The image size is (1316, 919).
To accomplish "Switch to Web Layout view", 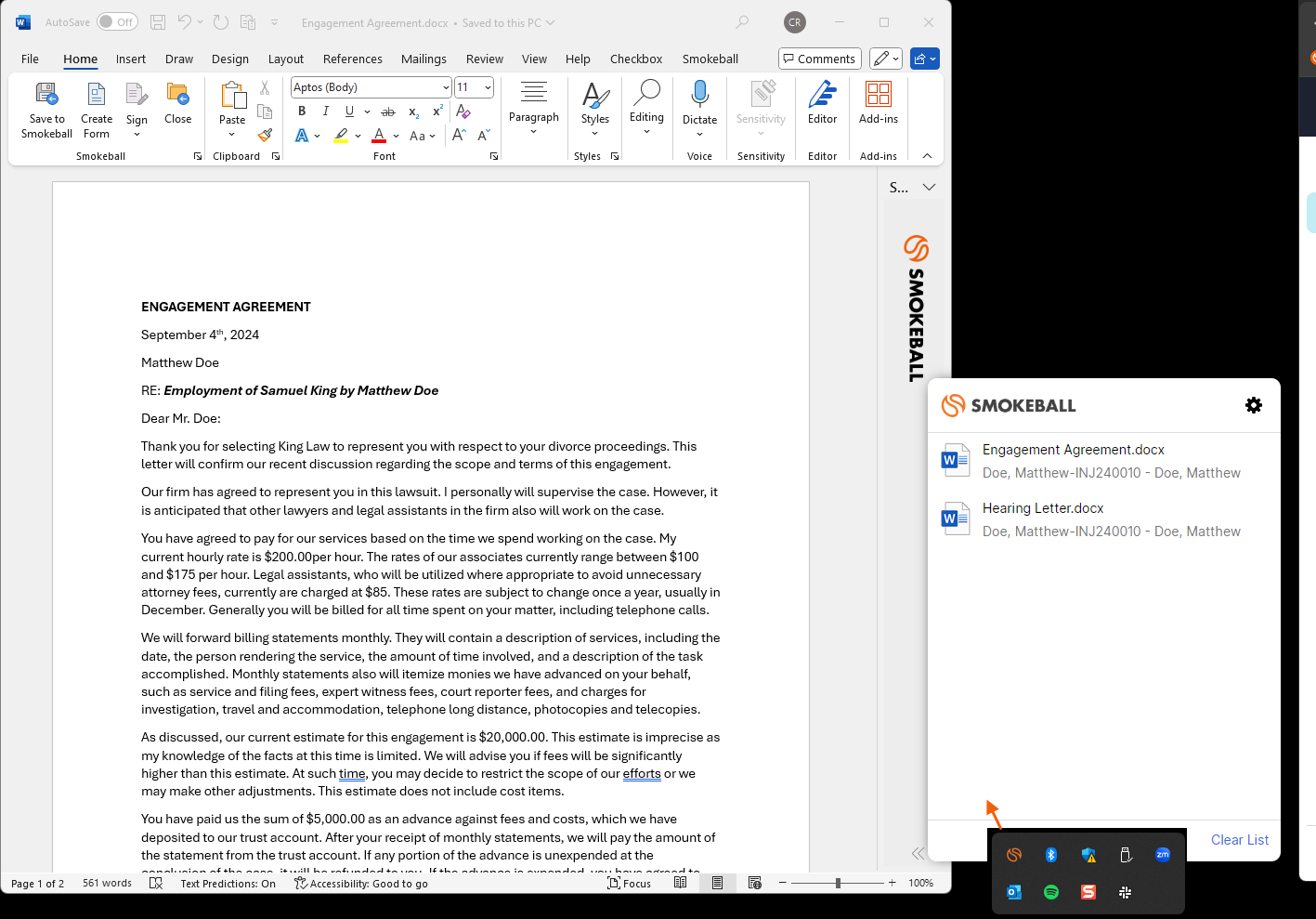I will [755, 883].
